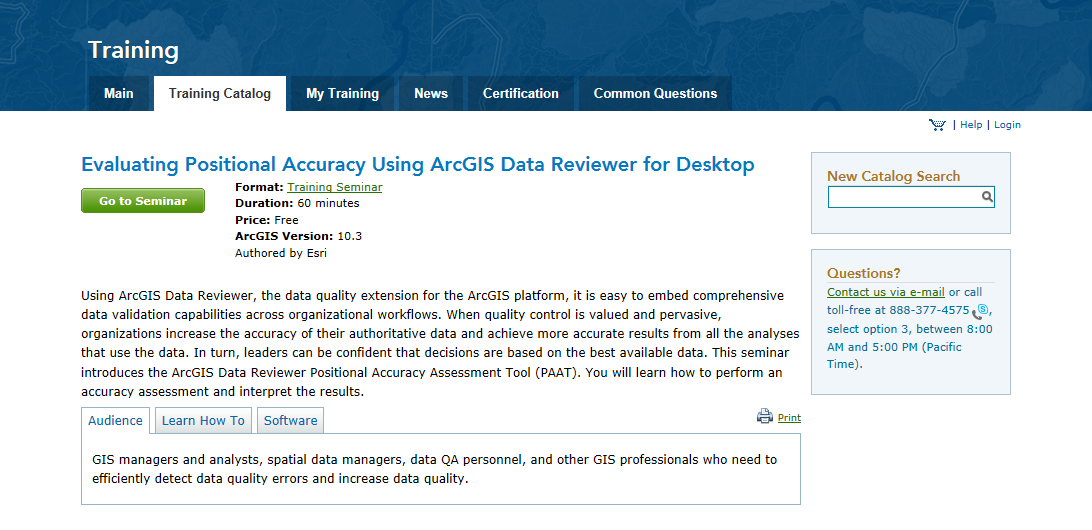Focus the New Catalog Search field
The width and height of the screenshot is (1092, 530).
(x=903, y=197)
